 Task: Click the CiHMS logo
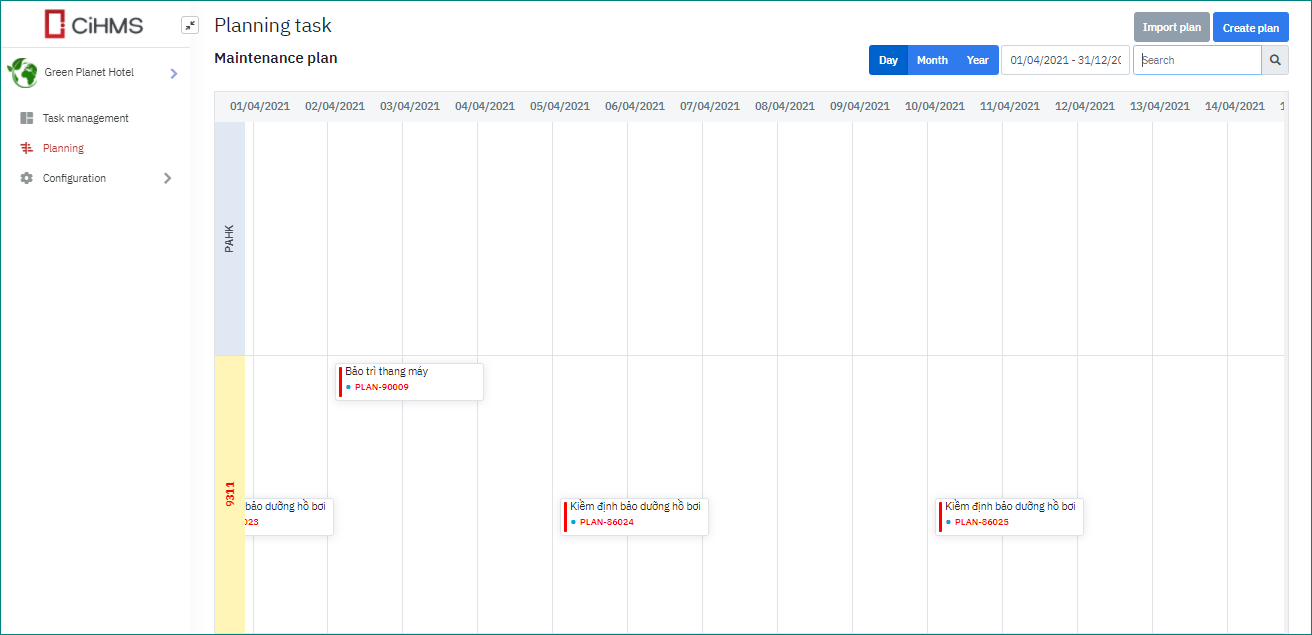point(94,25)
